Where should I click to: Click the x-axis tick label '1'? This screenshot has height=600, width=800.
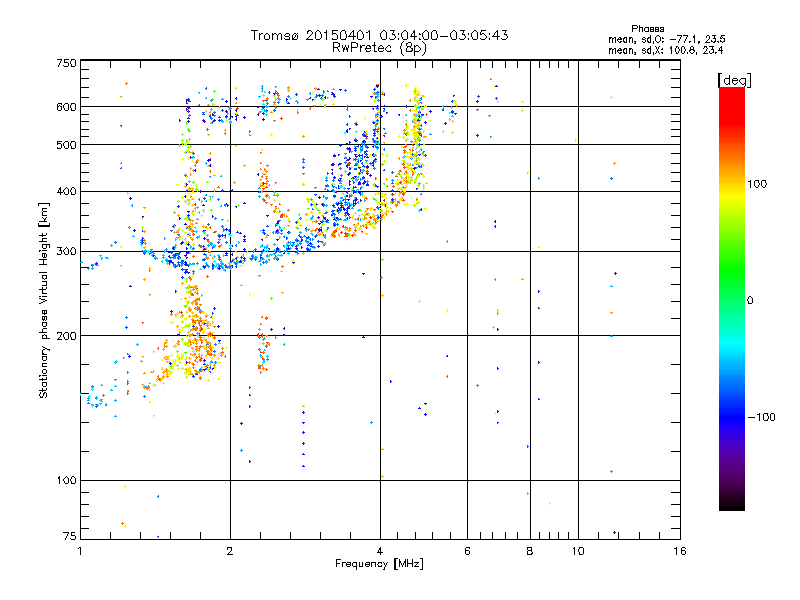(x=80, y=551)
